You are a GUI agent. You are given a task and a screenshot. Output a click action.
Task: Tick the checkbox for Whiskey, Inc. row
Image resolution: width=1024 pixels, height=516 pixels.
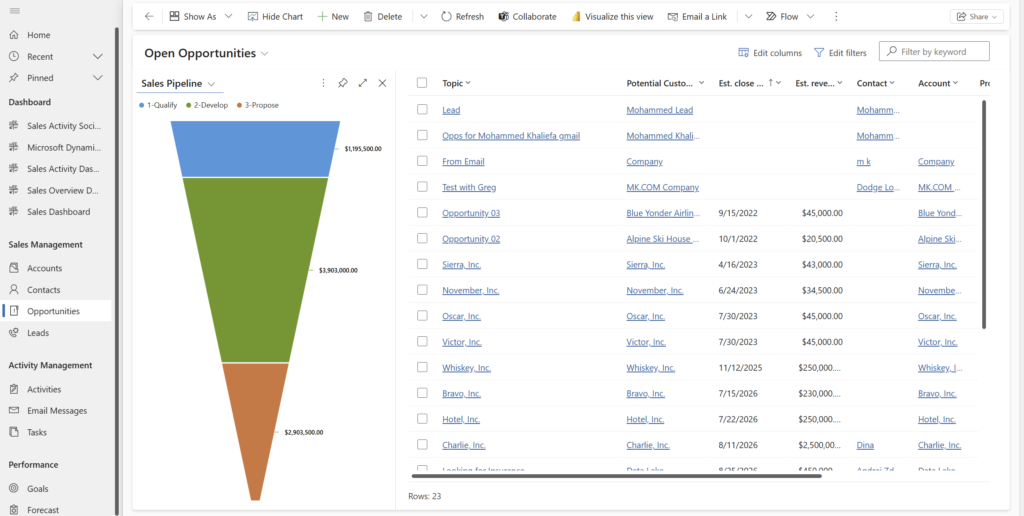422,367
